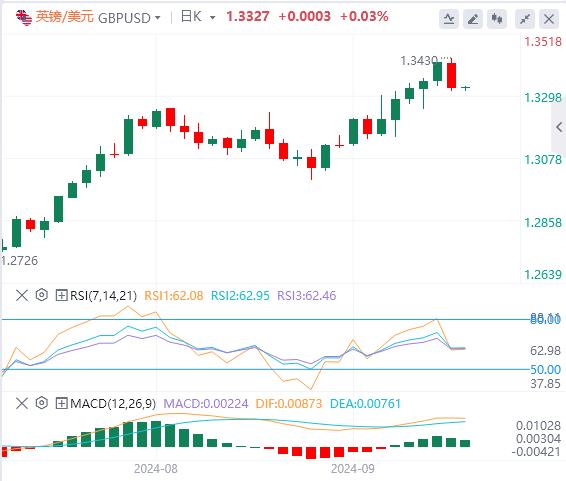Click the +0.0003 price change
This screenshot has height=481, width=566.
(304, 17)
